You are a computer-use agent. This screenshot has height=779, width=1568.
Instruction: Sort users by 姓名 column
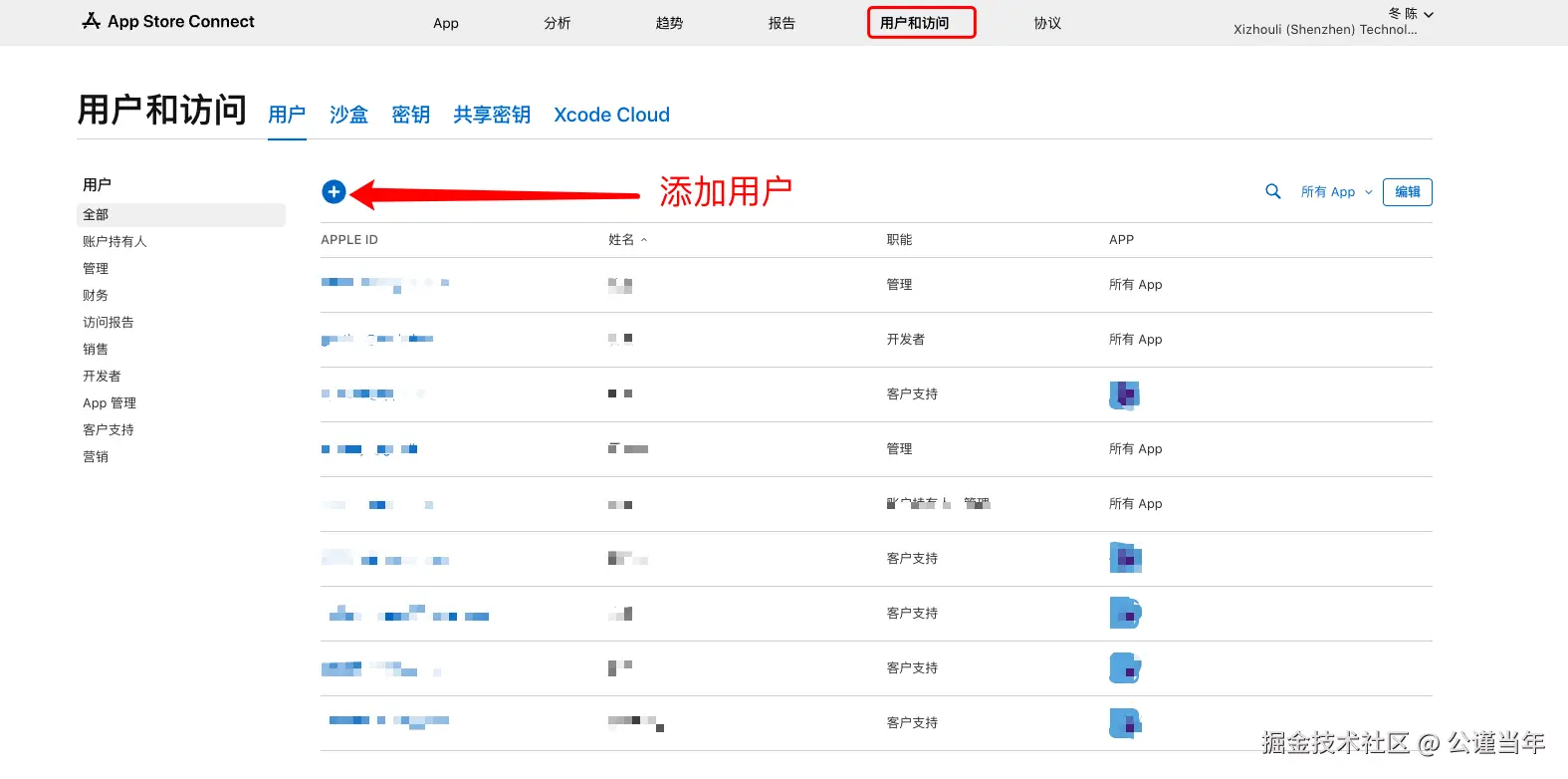pyautogui.click(x=627, y=240)
